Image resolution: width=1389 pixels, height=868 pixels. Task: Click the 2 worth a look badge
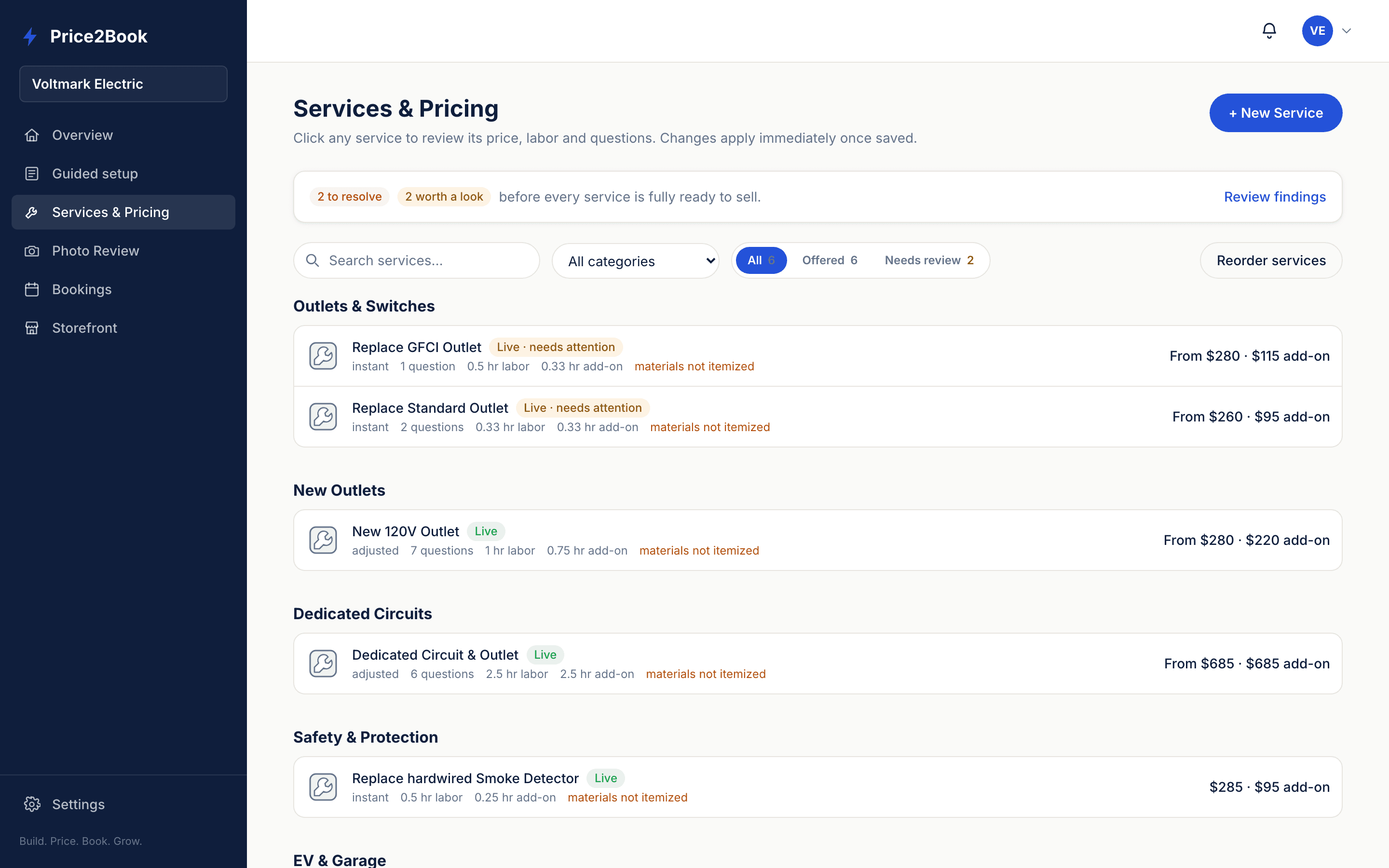[444, 197]
